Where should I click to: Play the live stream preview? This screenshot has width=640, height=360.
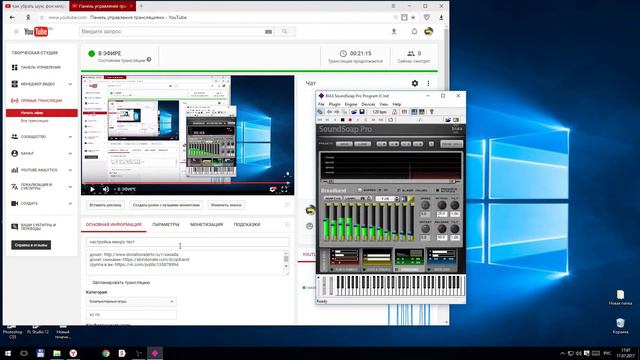pos(92,189)
